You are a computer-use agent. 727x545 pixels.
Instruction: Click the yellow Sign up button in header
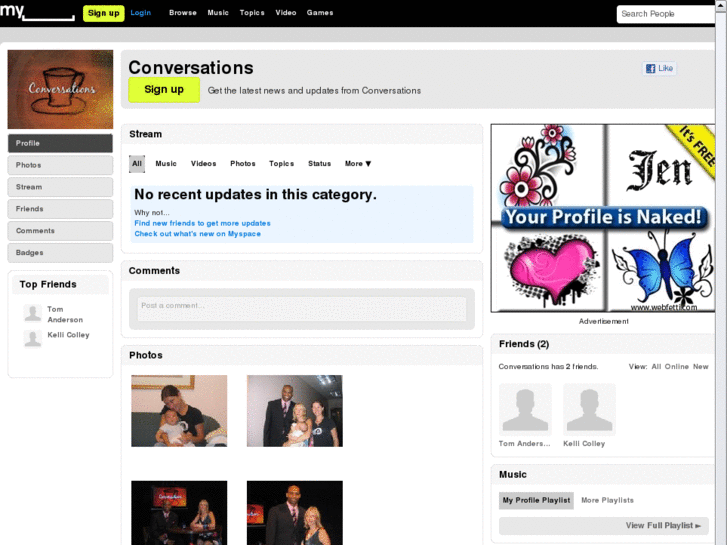click(103, 13)
